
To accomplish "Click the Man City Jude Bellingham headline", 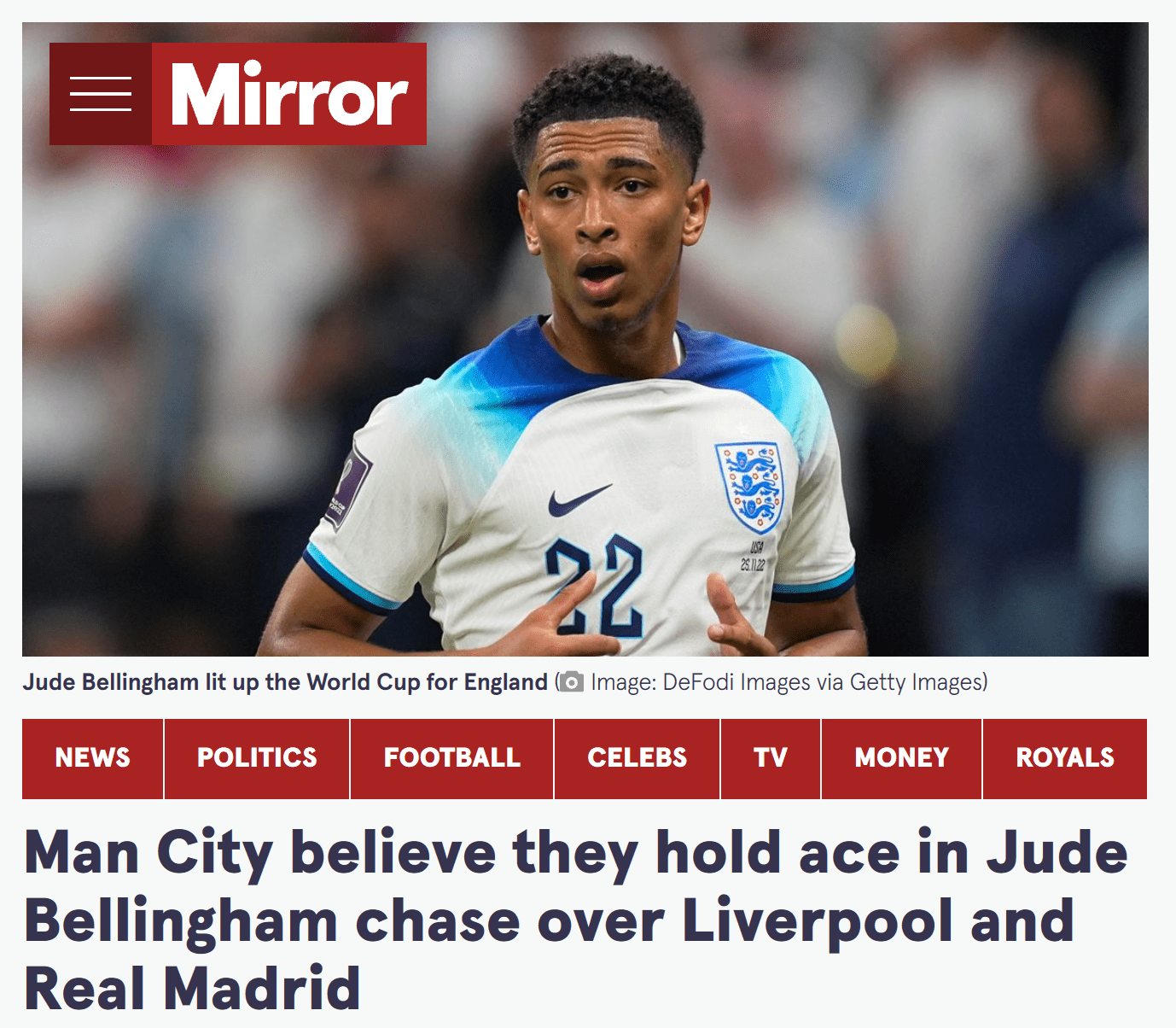I will click(576, 920).
